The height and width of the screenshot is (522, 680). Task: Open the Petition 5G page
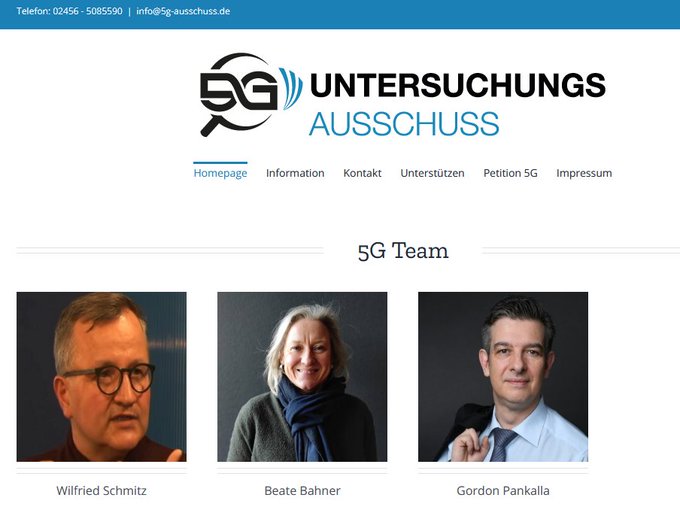point(510,173)
